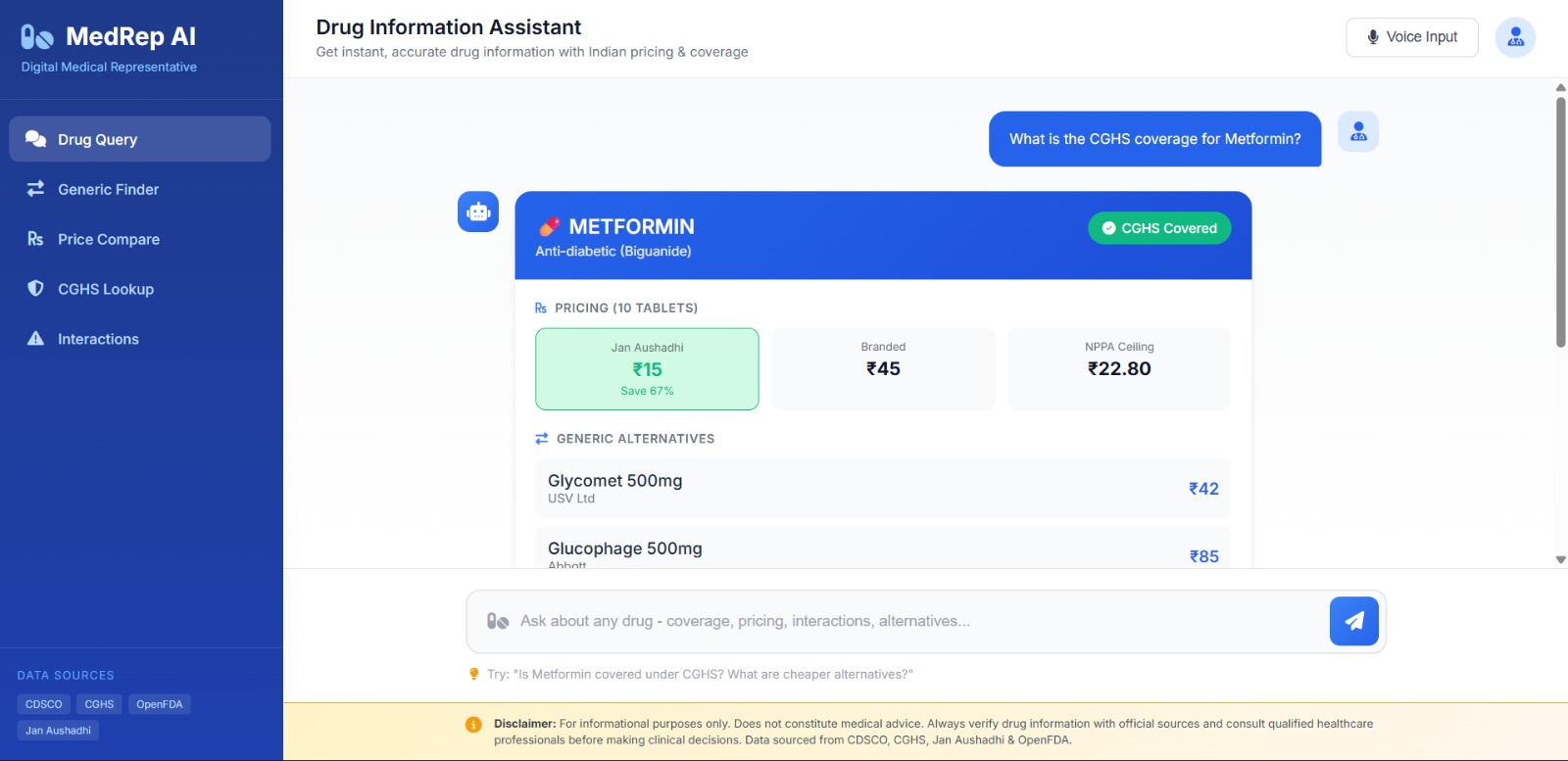Click the MedRep AI pill logo
The height and width of the screenshot is (761, 1568).
click(x=37, y=37)
